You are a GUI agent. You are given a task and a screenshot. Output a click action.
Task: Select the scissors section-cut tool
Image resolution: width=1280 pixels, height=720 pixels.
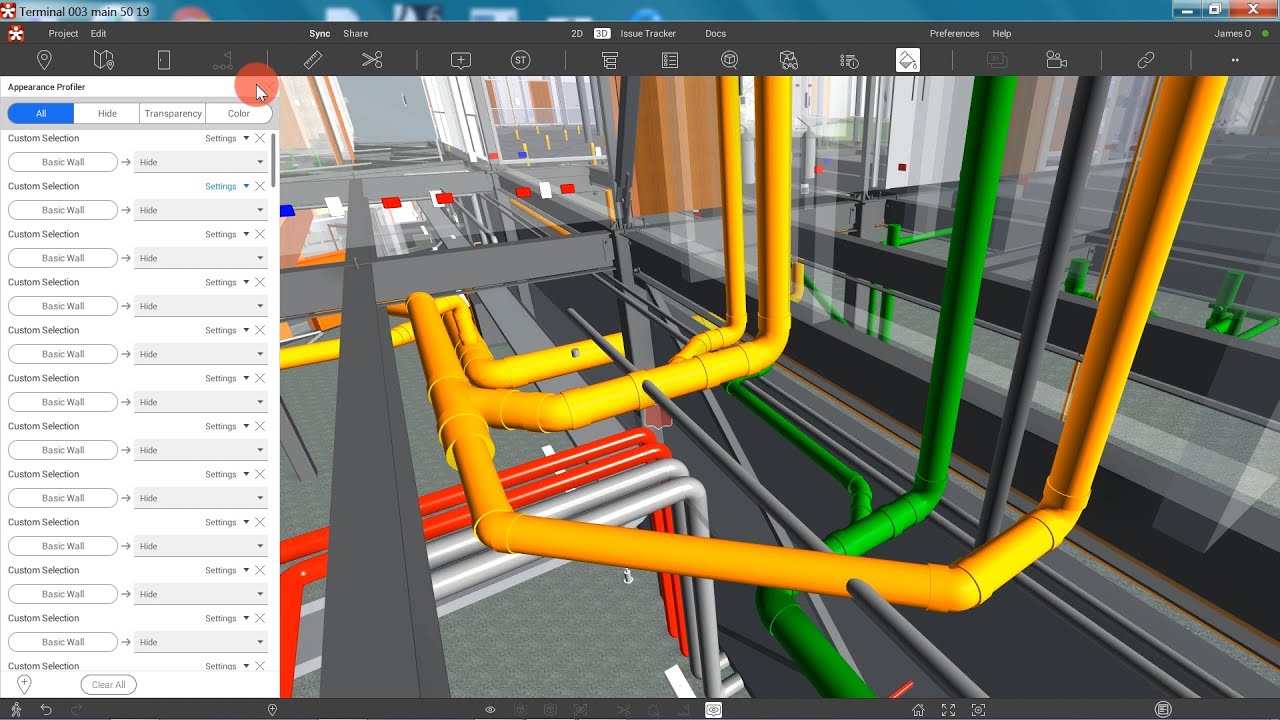(x=372, y=60)
